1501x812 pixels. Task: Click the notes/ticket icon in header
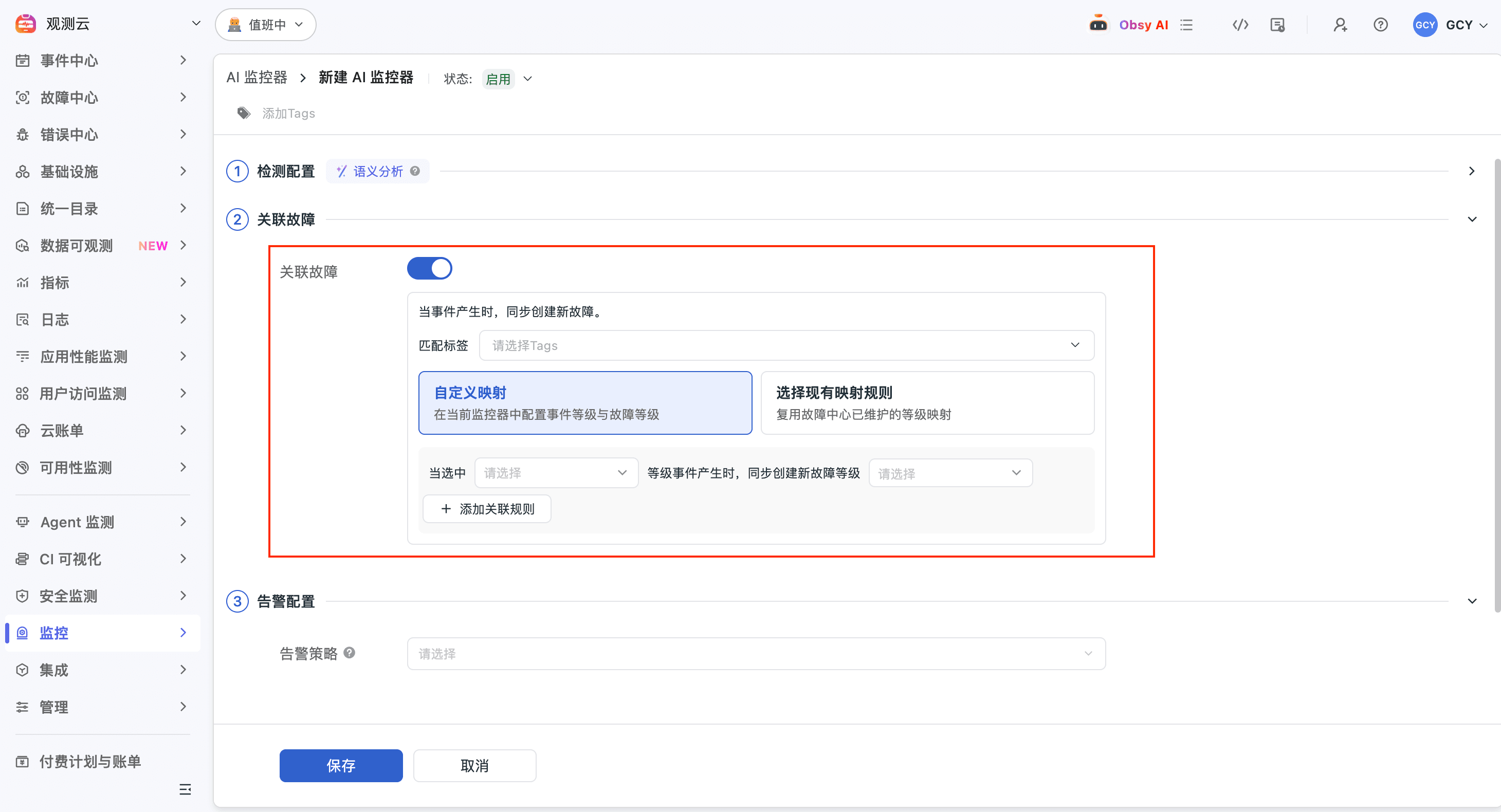point(1277,25)
